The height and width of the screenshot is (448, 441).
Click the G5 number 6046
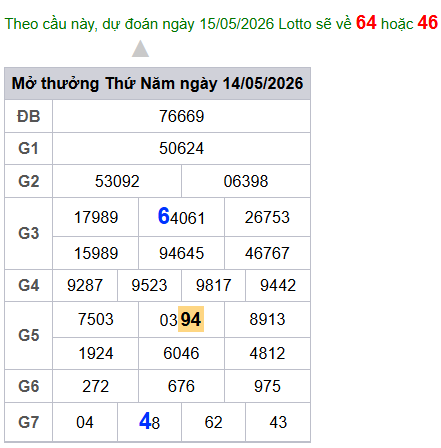pos(181,353)
